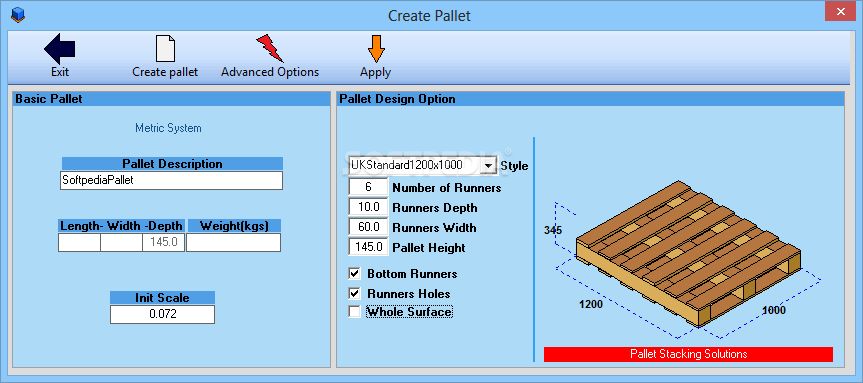Click the Apply orange arrow icon
Image resolution: width=863 pixels, height=383 pixels.
tap(376, 49)
